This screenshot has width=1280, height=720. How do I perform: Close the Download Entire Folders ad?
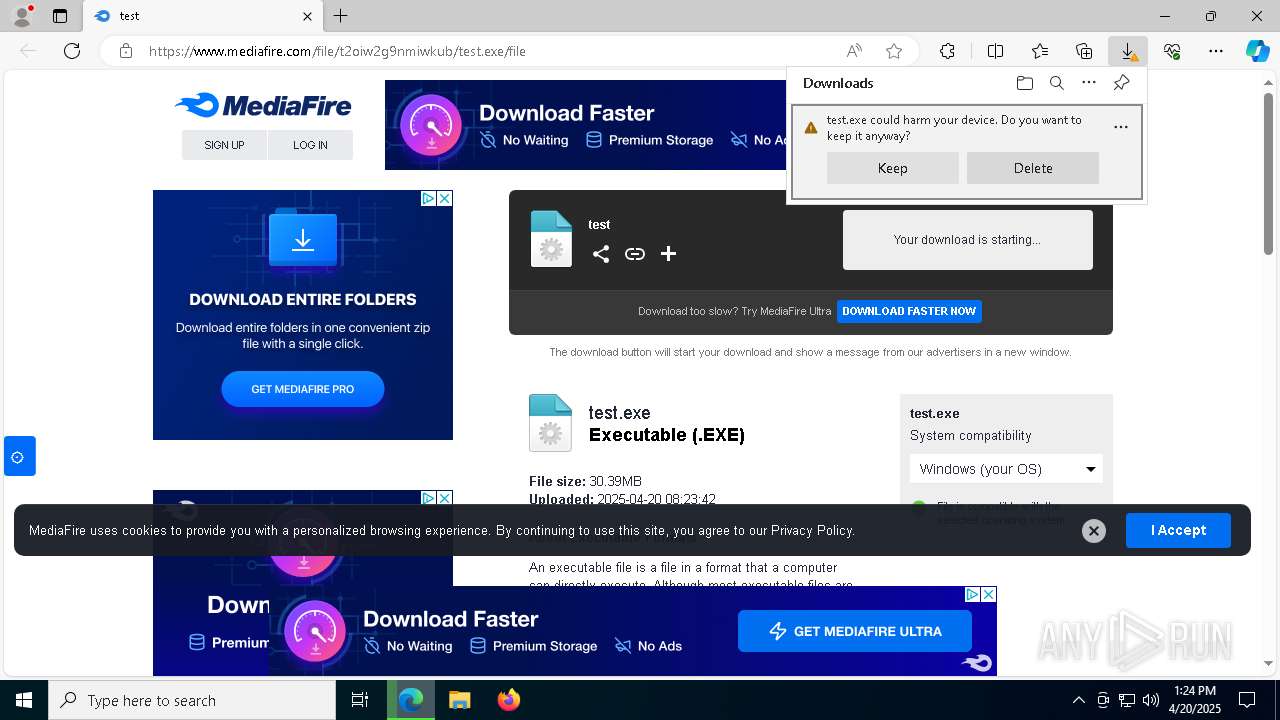pyautogui.click(x=445, y=198)
